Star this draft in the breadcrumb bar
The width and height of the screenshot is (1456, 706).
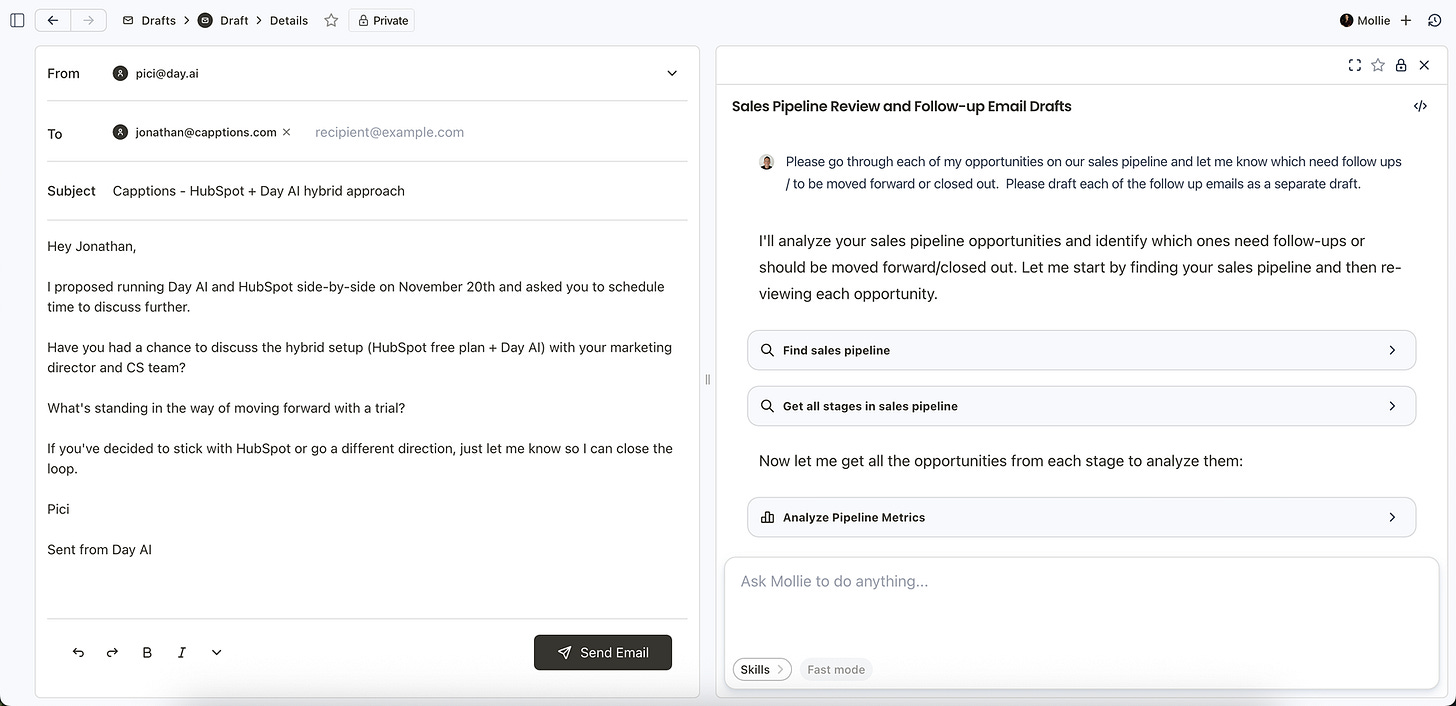pos(331,20)
